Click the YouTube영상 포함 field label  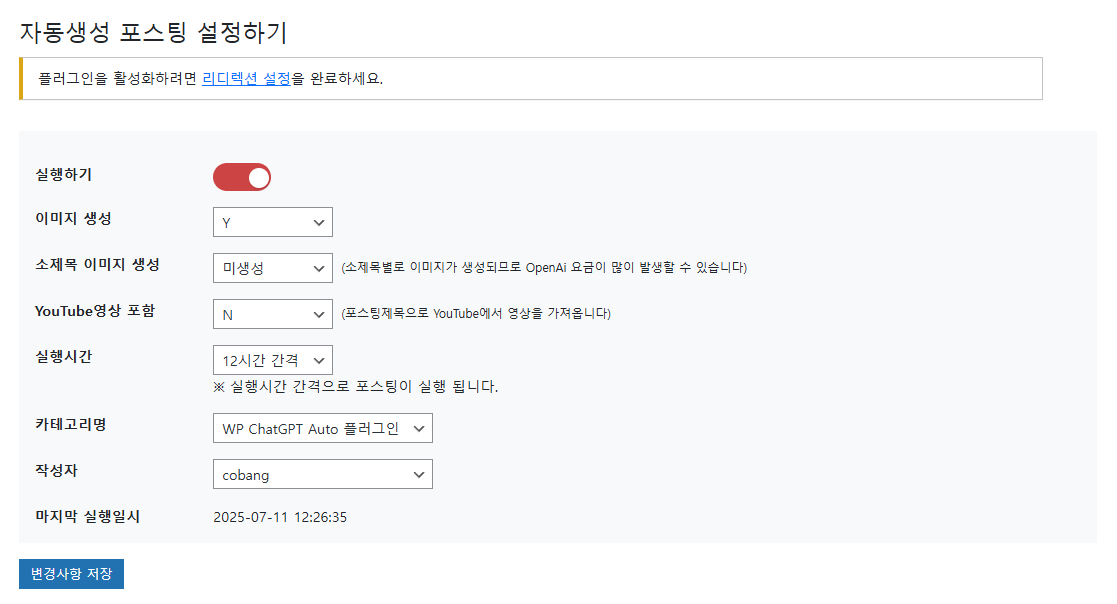pos(95,311)
